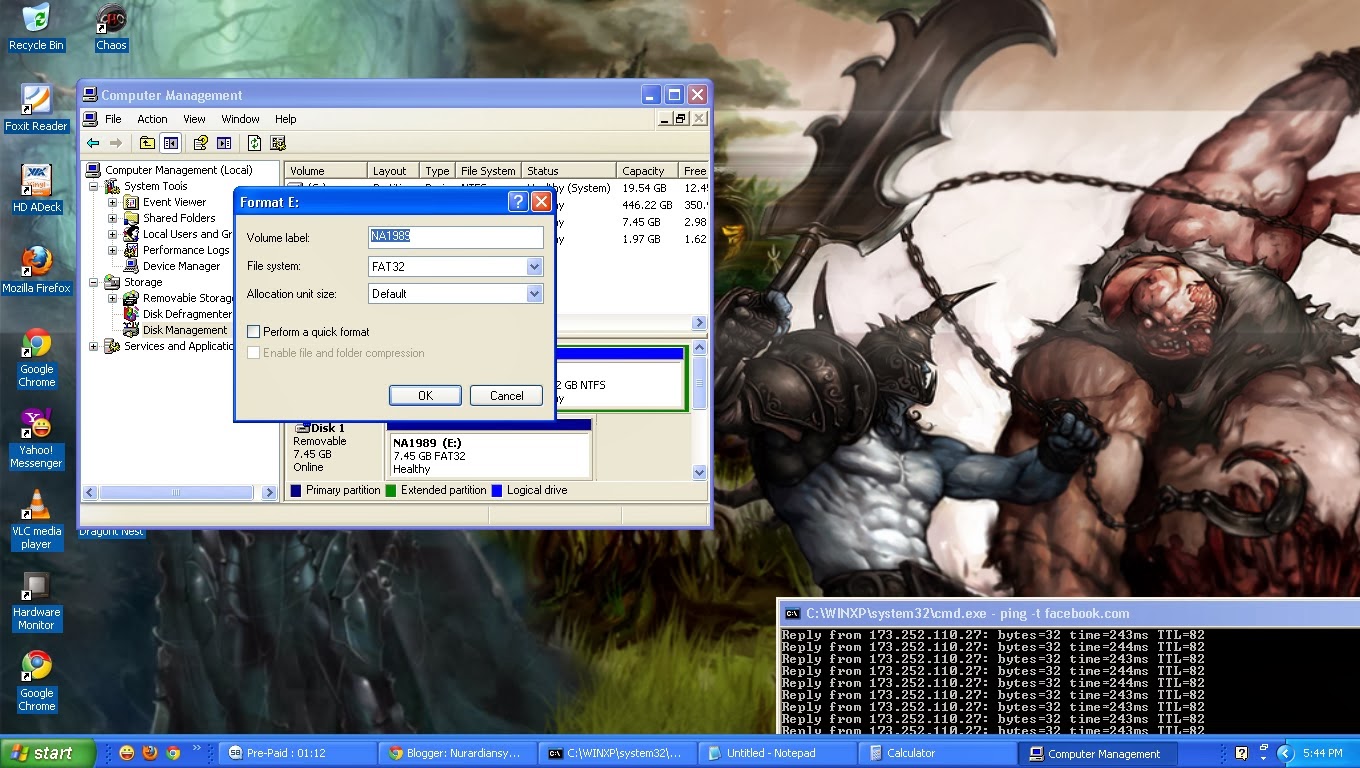The image size is (1360, 768).
Task: Click the Properties/Help toolbar icon with question mark
Action: [x=200, y=143]
